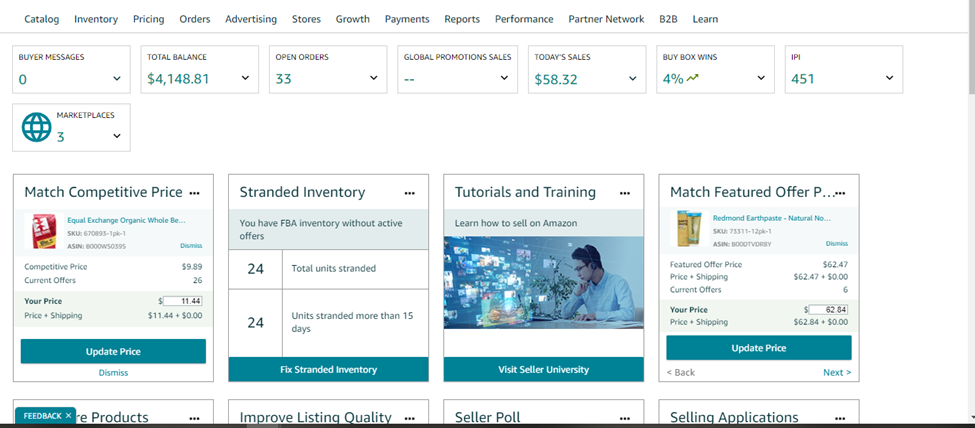Screen dimensions: 975x428
Task: Click Fix Stranded Inventory button
Action: click(x=328, y=369)
